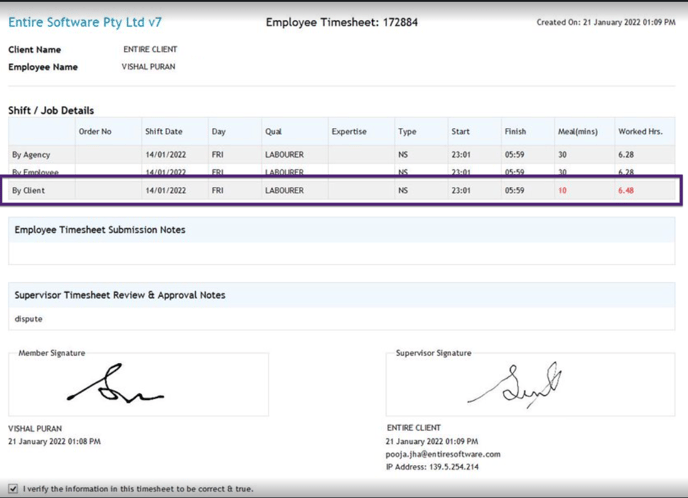
Task: Click shift date in the By Client row
Action: [x=165, y=190]
